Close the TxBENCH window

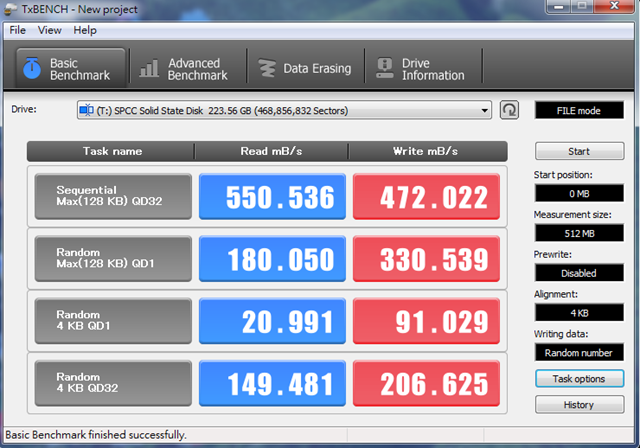[614, 6]
